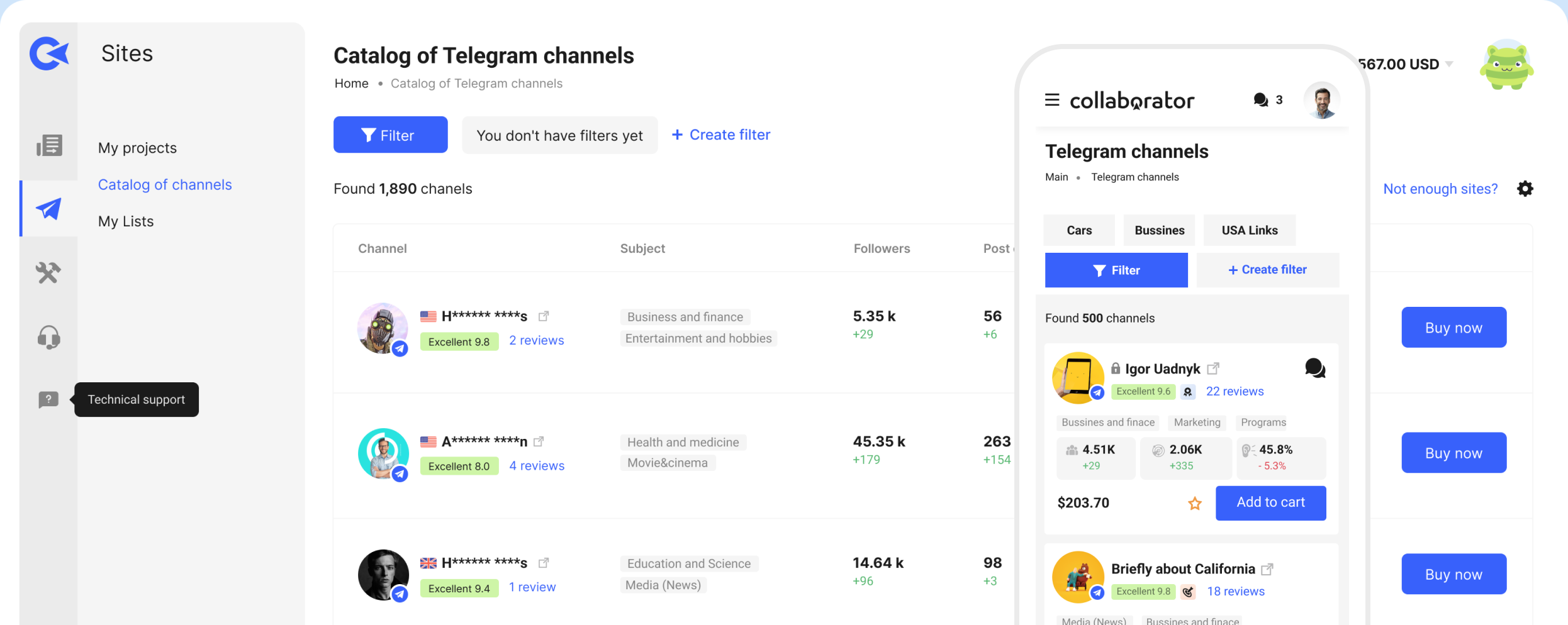Expand the hamburger menu in the mobile preview
Screen dimensions: 1568x625
1052,99
